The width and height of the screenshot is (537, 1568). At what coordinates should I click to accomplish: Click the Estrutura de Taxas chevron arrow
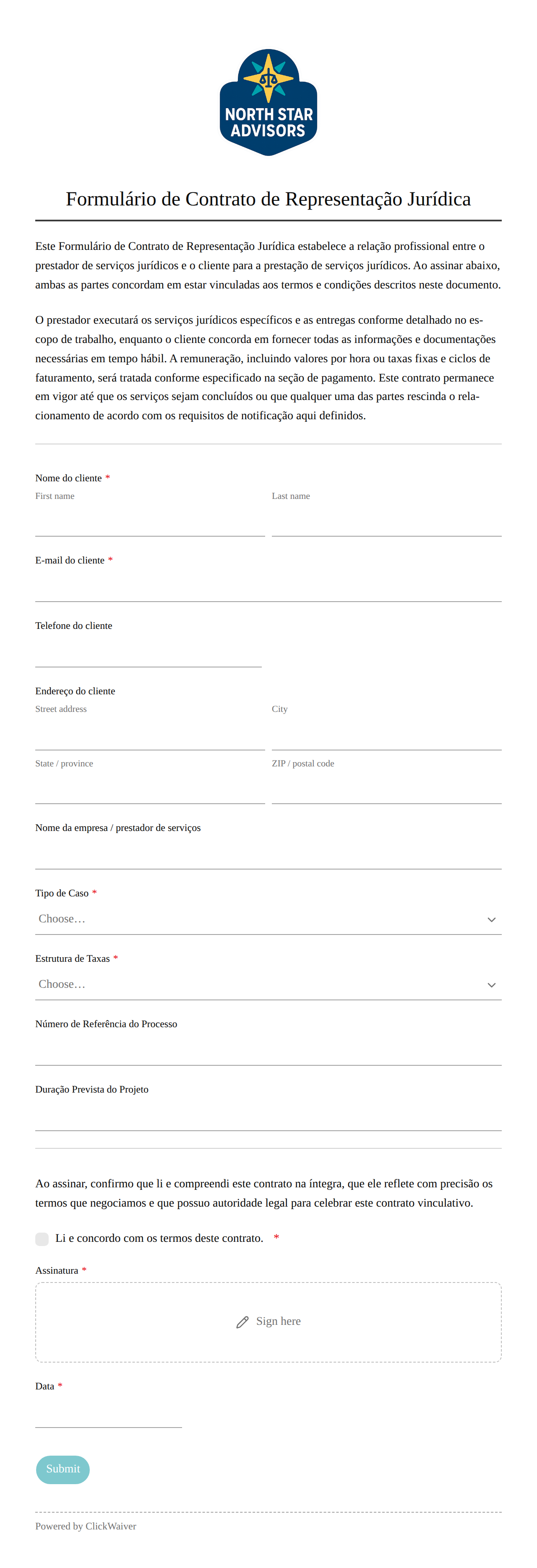pyautogui.click(x=491, y=984)
